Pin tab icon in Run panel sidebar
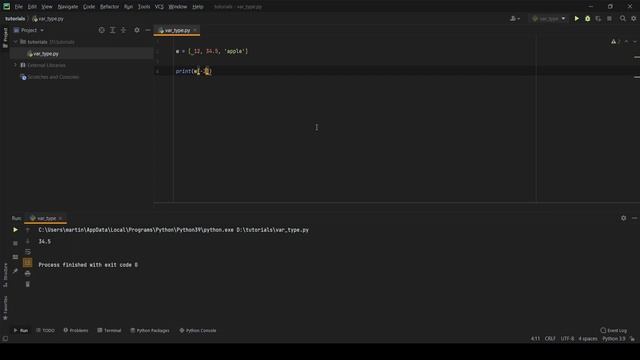The width and height of the screenshot is (640, 360). 16,271
